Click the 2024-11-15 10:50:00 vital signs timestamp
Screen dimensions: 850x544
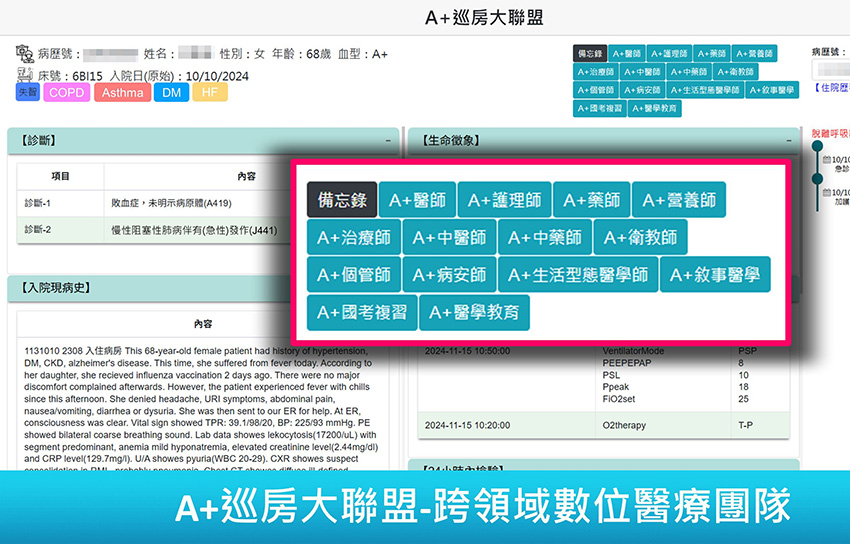tap(467, 351)
